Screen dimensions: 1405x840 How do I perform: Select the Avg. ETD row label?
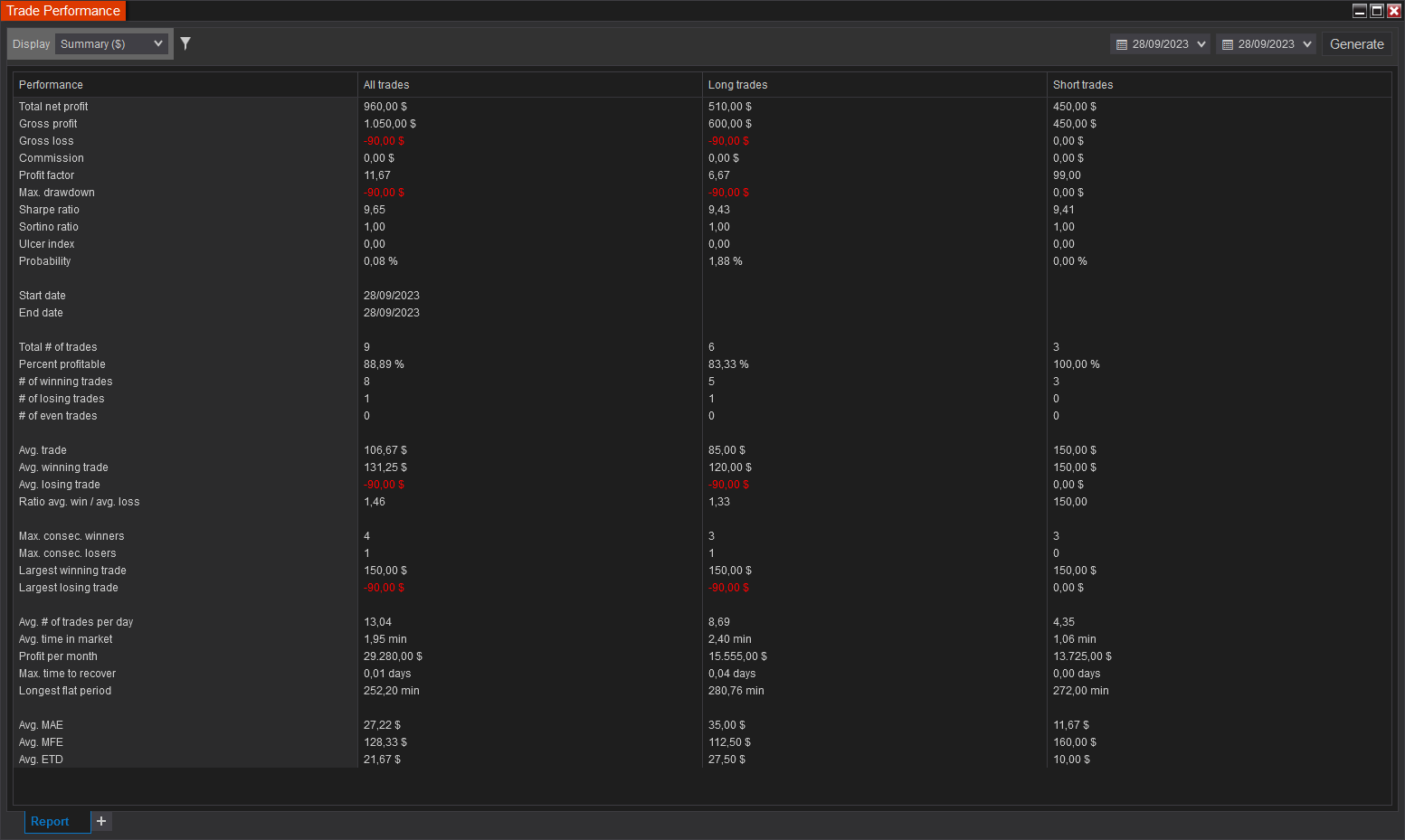click(x=41, y=760)
